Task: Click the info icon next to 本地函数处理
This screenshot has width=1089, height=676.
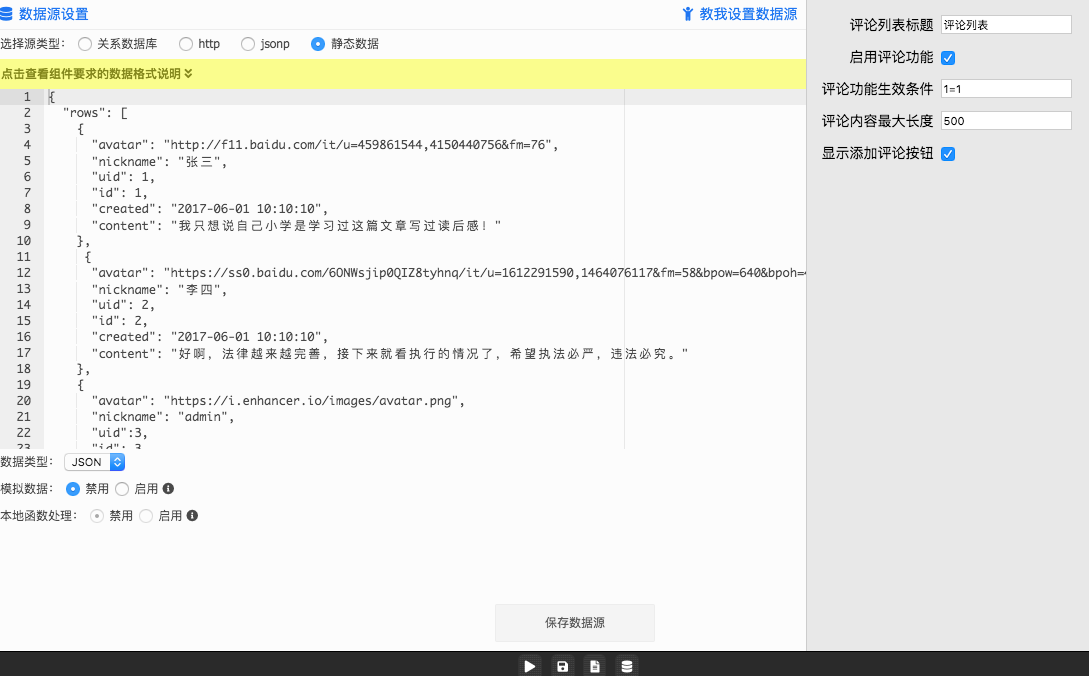Action: [192, 516]
